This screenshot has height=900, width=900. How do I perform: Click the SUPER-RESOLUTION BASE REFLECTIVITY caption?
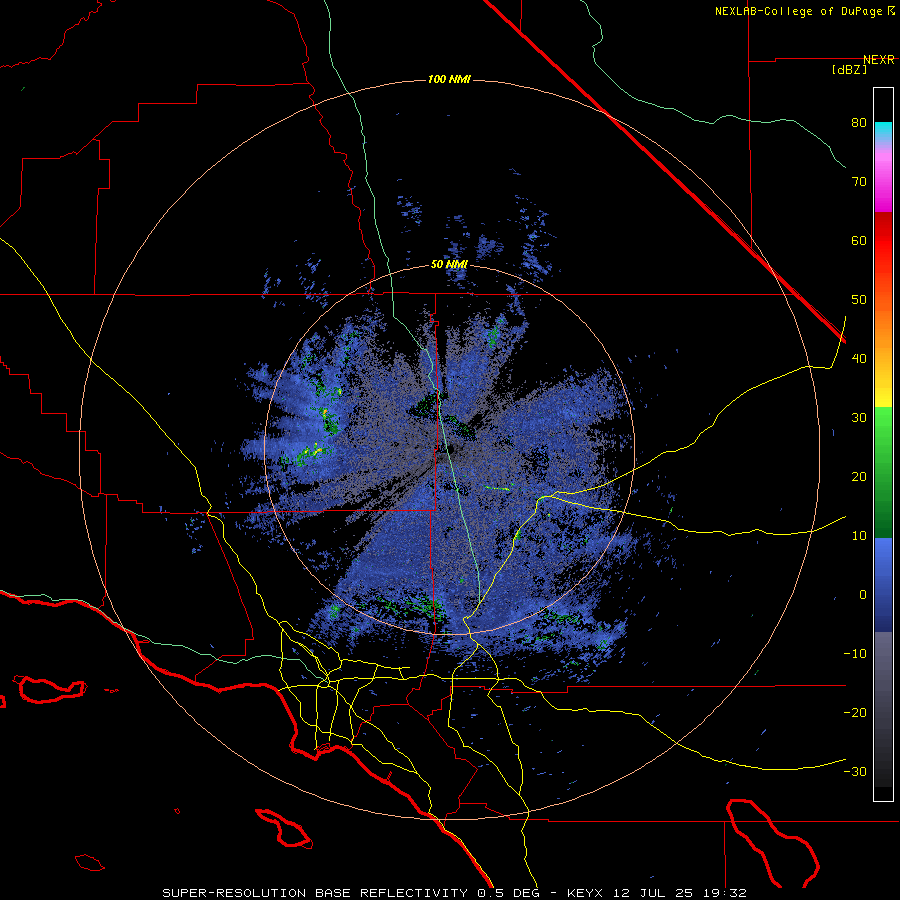(315, 893)
